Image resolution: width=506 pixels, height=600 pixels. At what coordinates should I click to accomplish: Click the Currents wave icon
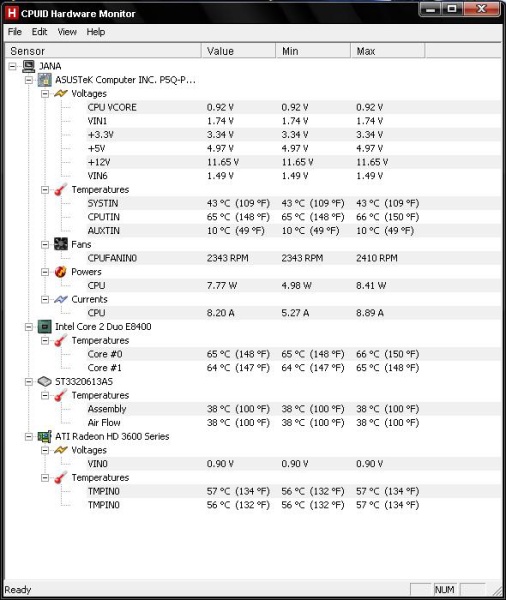pos(61,299)
